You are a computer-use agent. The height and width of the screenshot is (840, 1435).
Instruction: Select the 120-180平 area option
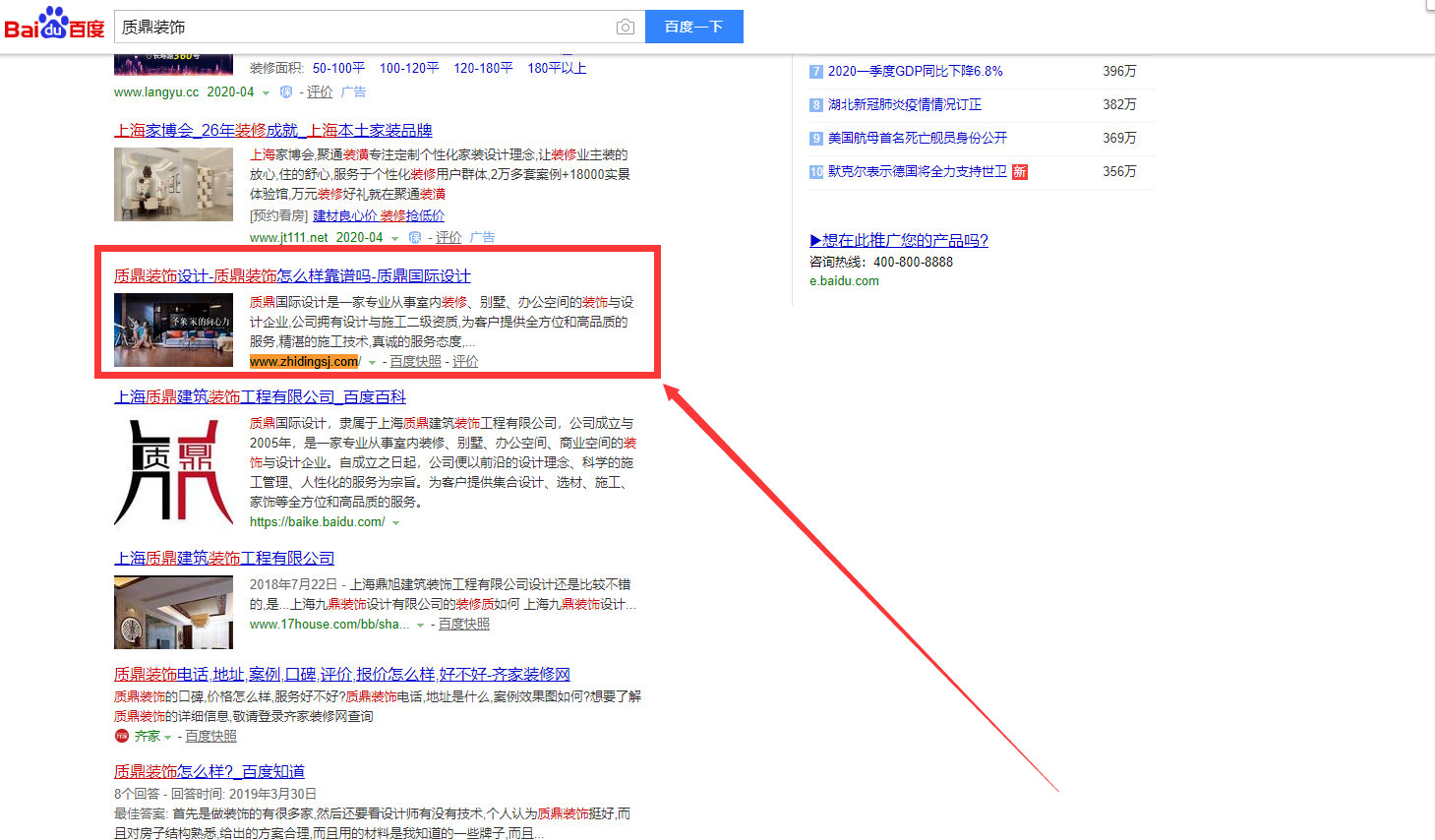[x=483, y=68]
